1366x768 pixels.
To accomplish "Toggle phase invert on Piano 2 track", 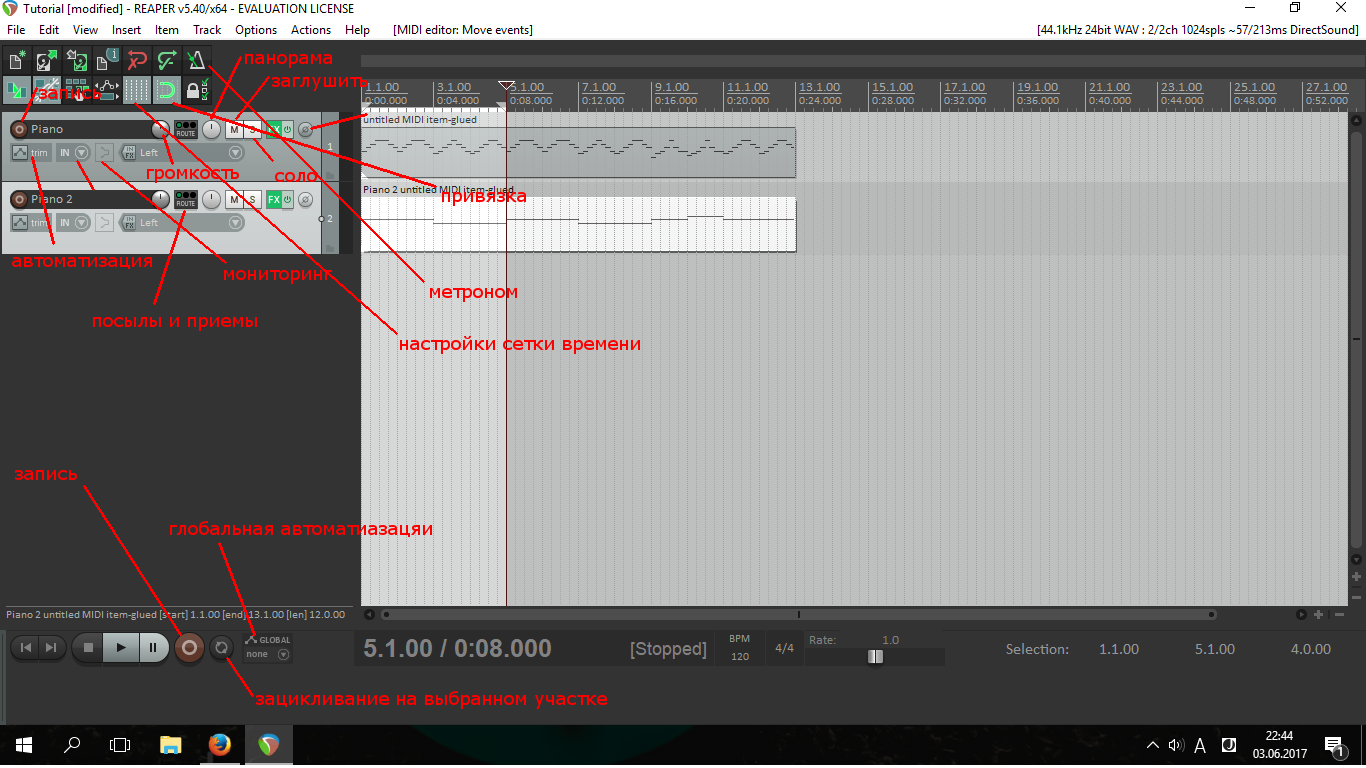I will (x=305, y=199).
